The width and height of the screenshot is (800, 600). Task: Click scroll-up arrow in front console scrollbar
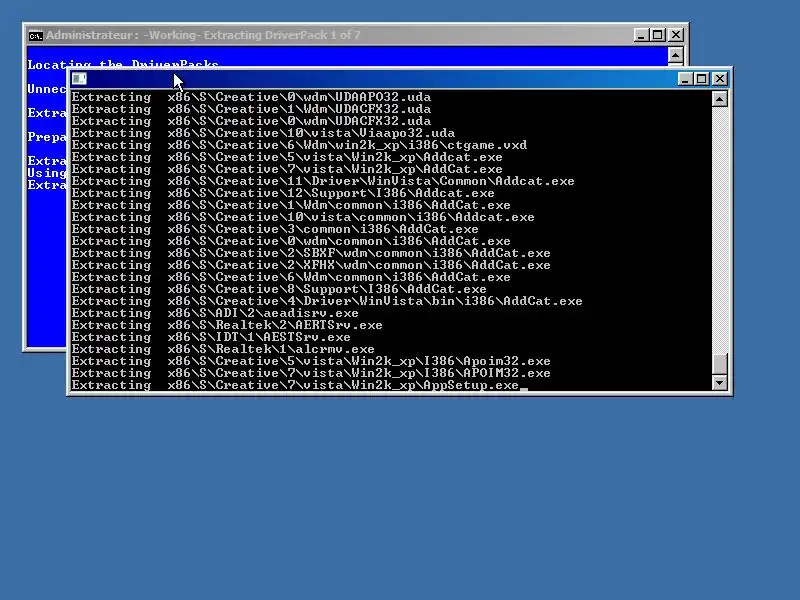tap(719, 99)
